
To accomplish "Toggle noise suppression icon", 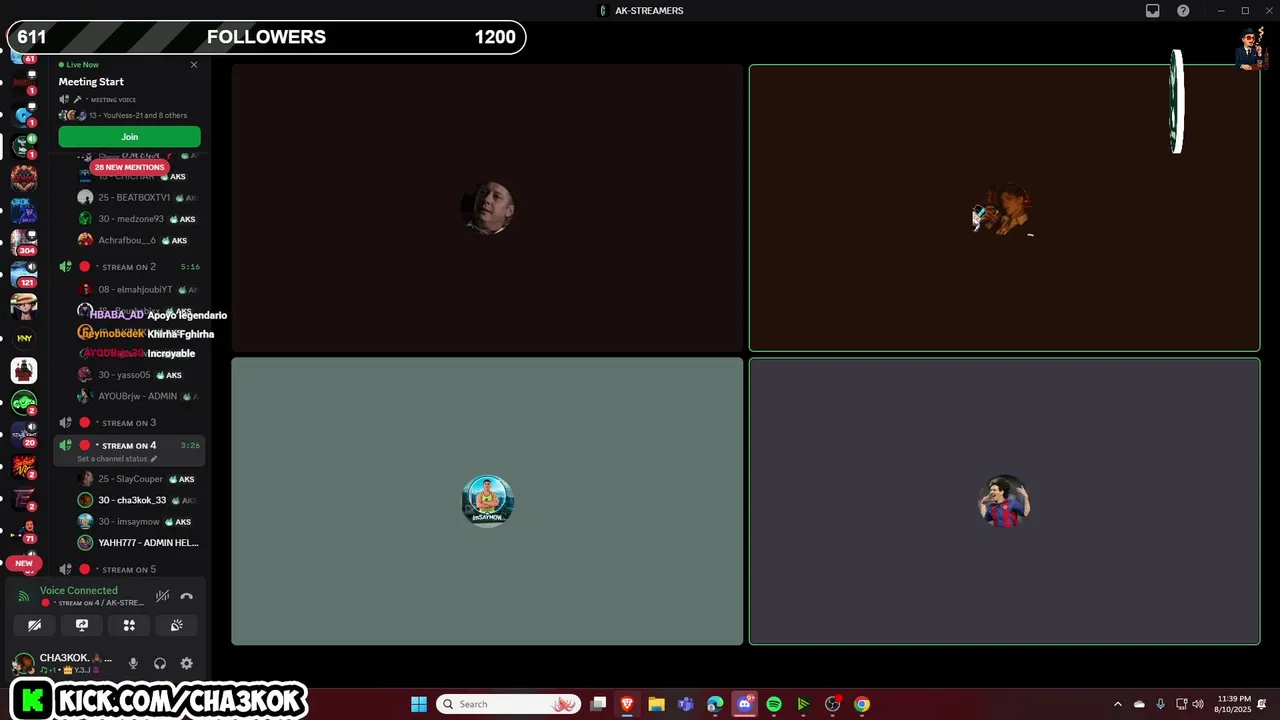I will click(x=162, y=596).
